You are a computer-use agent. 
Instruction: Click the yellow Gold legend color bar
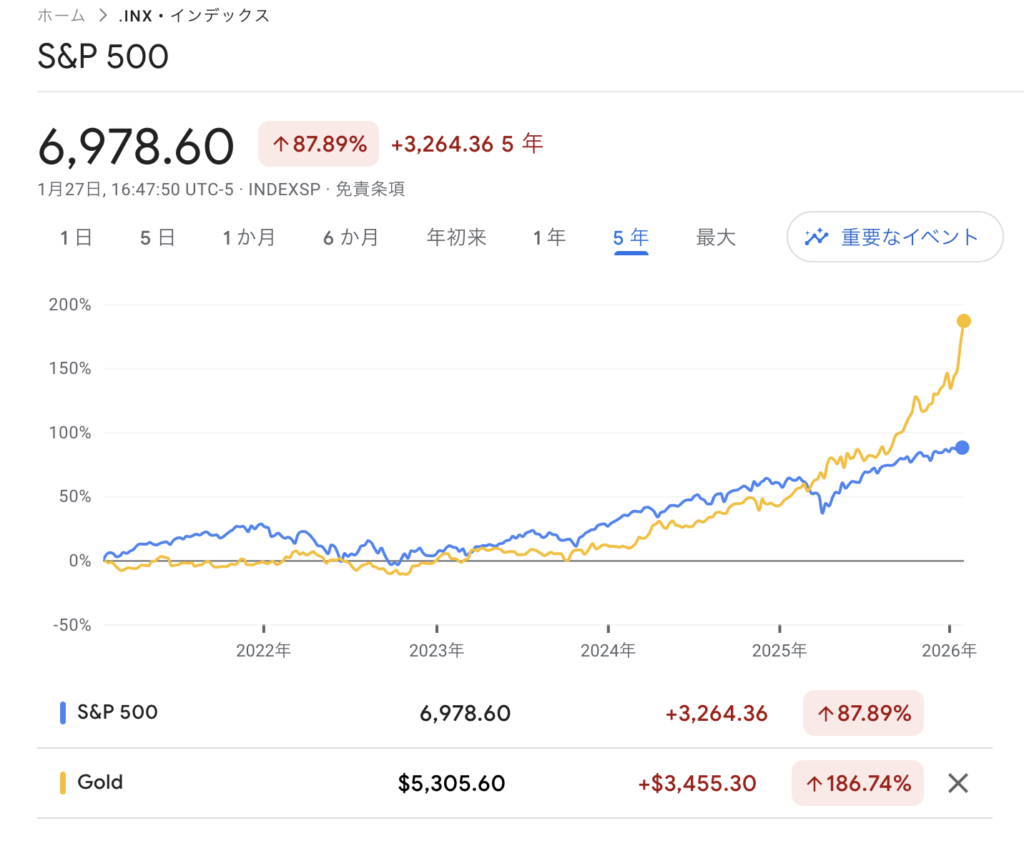[64, 782]
